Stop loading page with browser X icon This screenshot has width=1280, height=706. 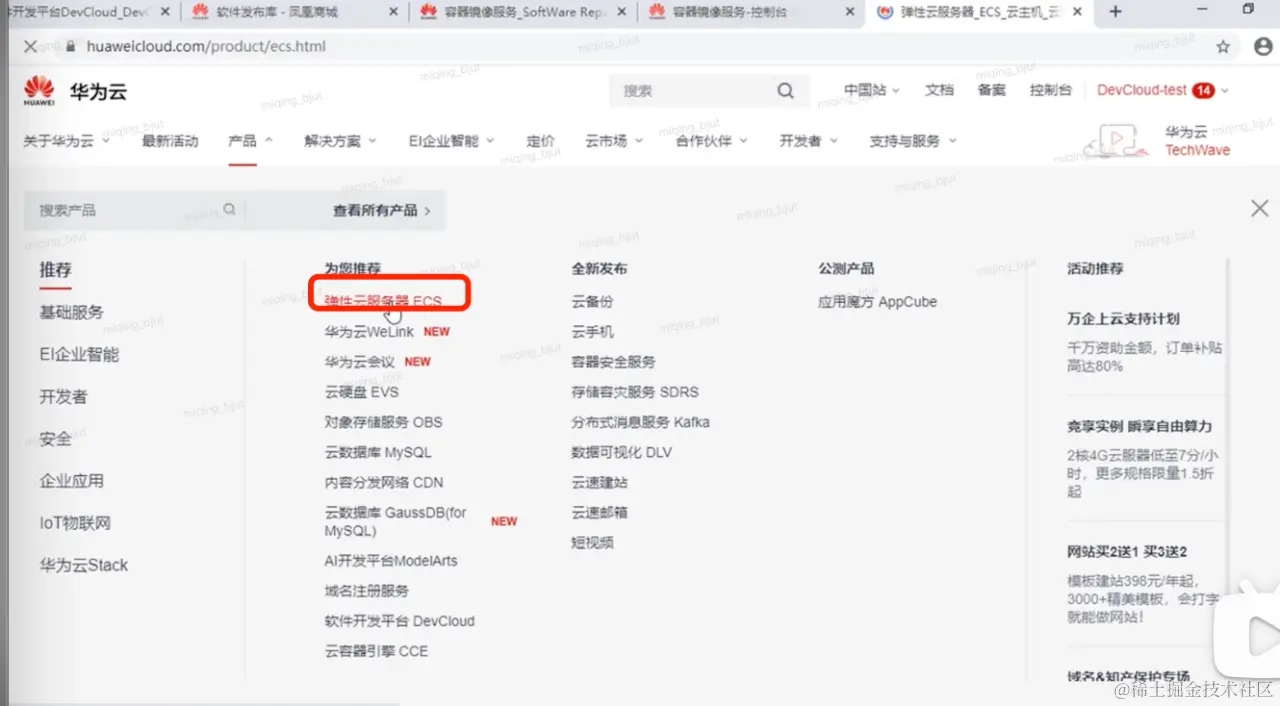(x=30, y=47)
